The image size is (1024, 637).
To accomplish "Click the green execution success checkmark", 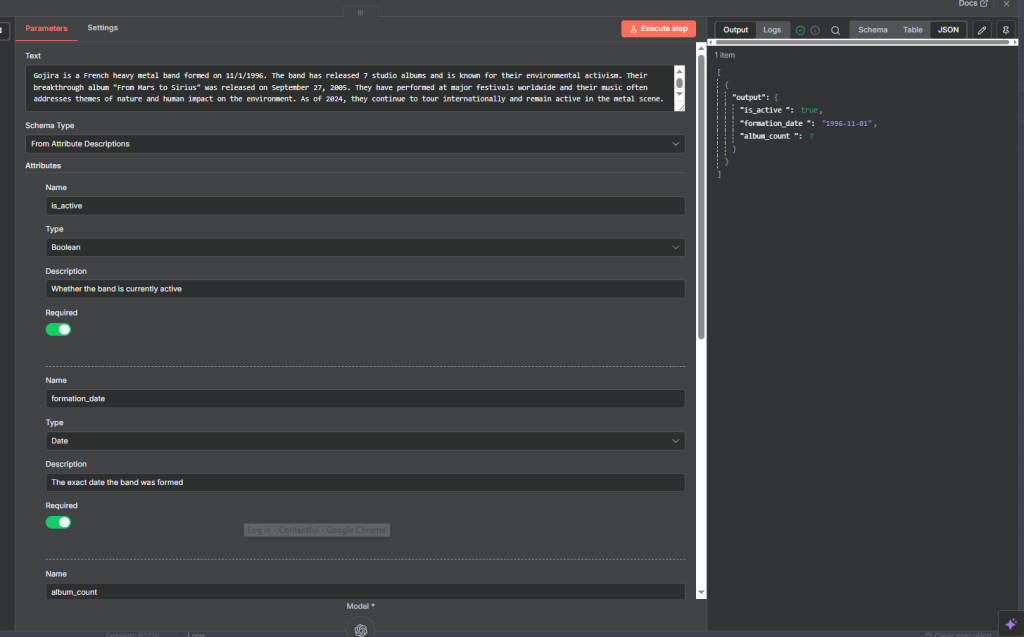I will coord(800,30).
